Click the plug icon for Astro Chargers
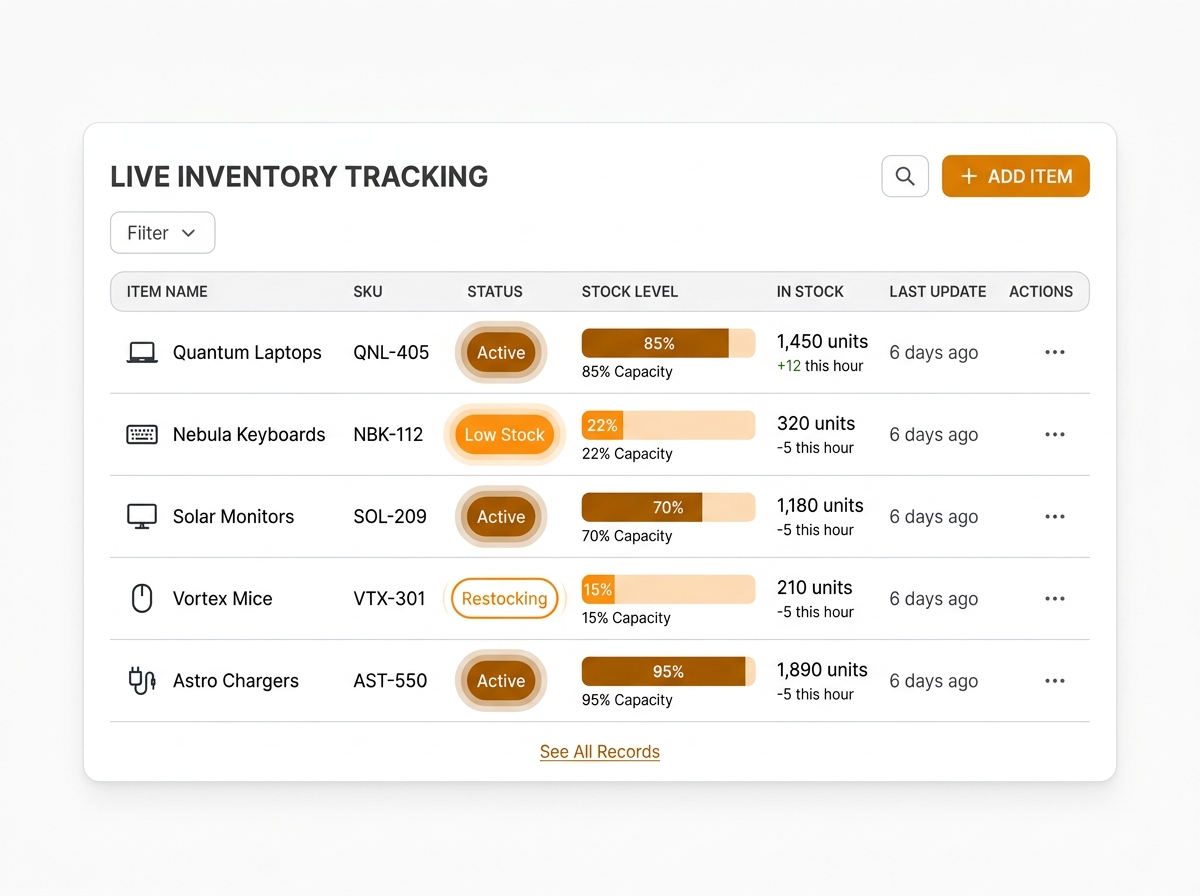 [142, 680]
